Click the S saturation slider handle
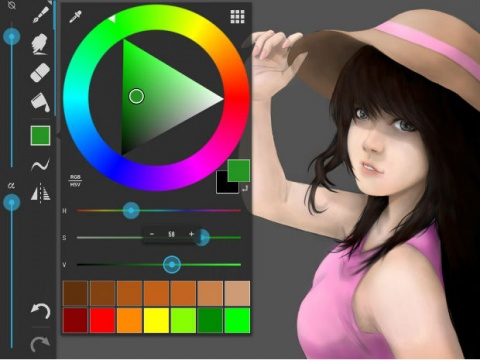This screenshot has height=360, width=480. pyautogui.click(x=202, y=238)
